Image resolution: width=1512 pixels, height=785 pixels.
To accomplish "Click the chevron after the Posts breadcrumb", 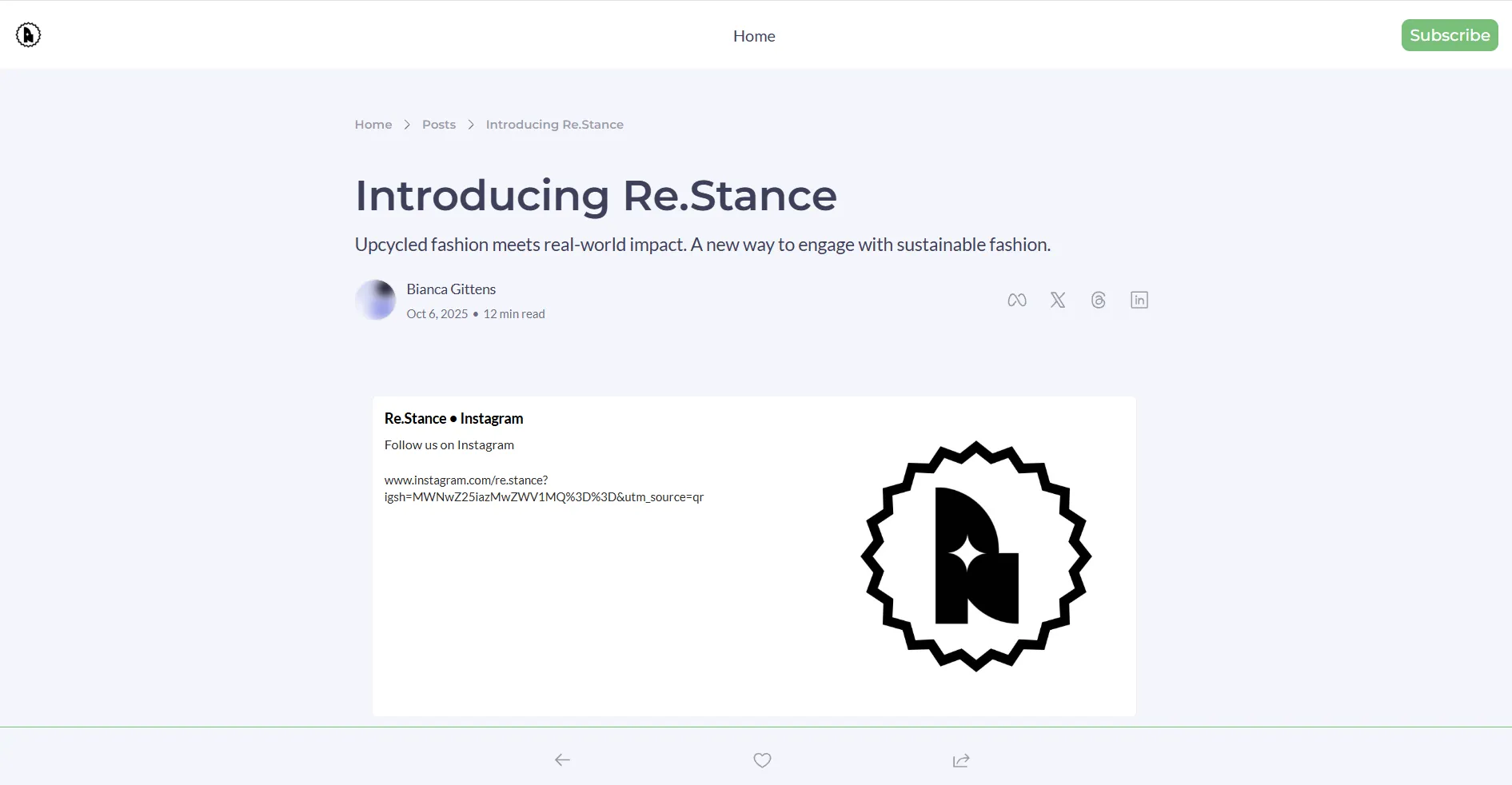I will (471, 125).
